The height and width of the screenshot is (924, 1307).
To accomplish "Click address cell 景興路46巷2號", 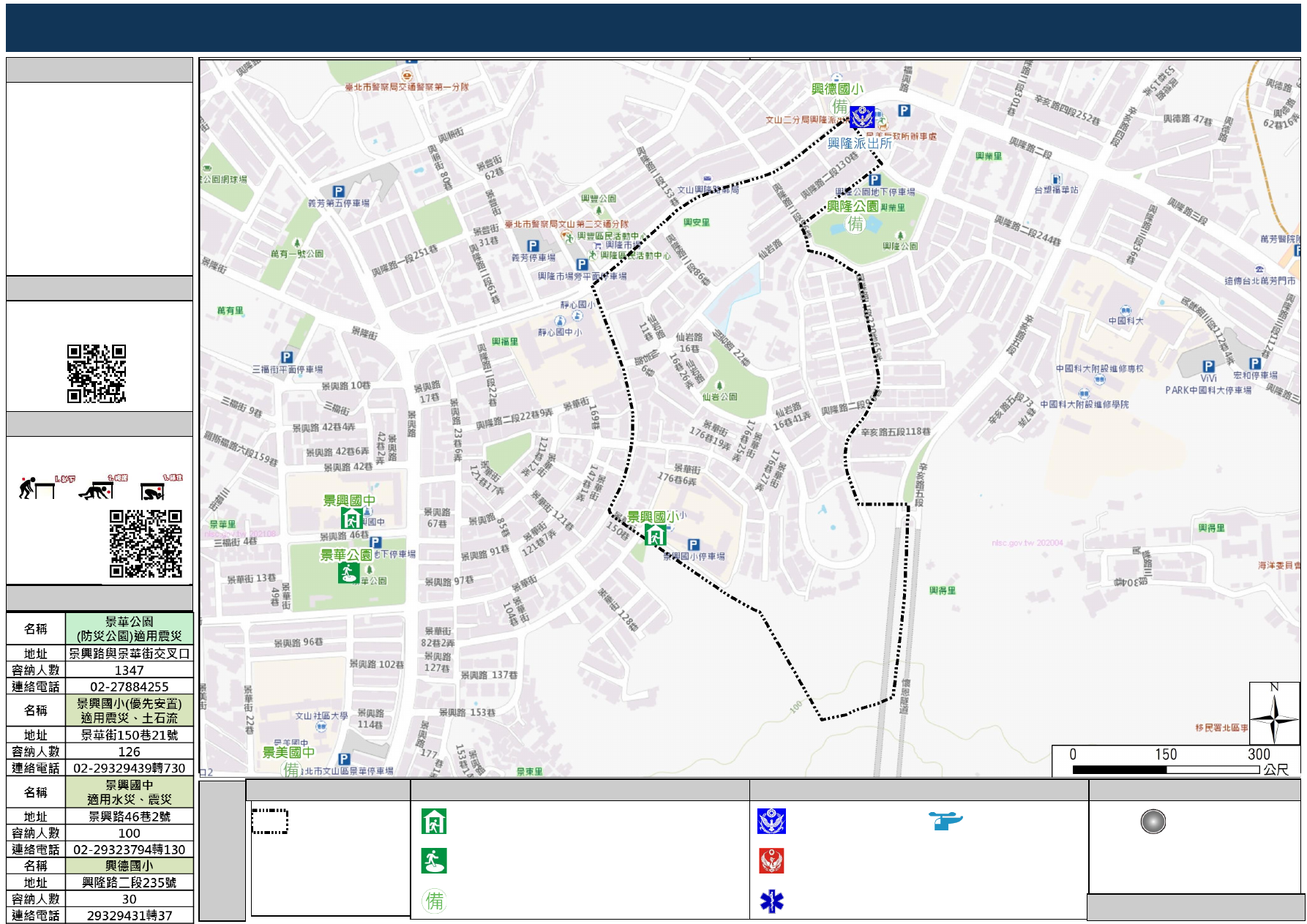I will tap(130, 816).
